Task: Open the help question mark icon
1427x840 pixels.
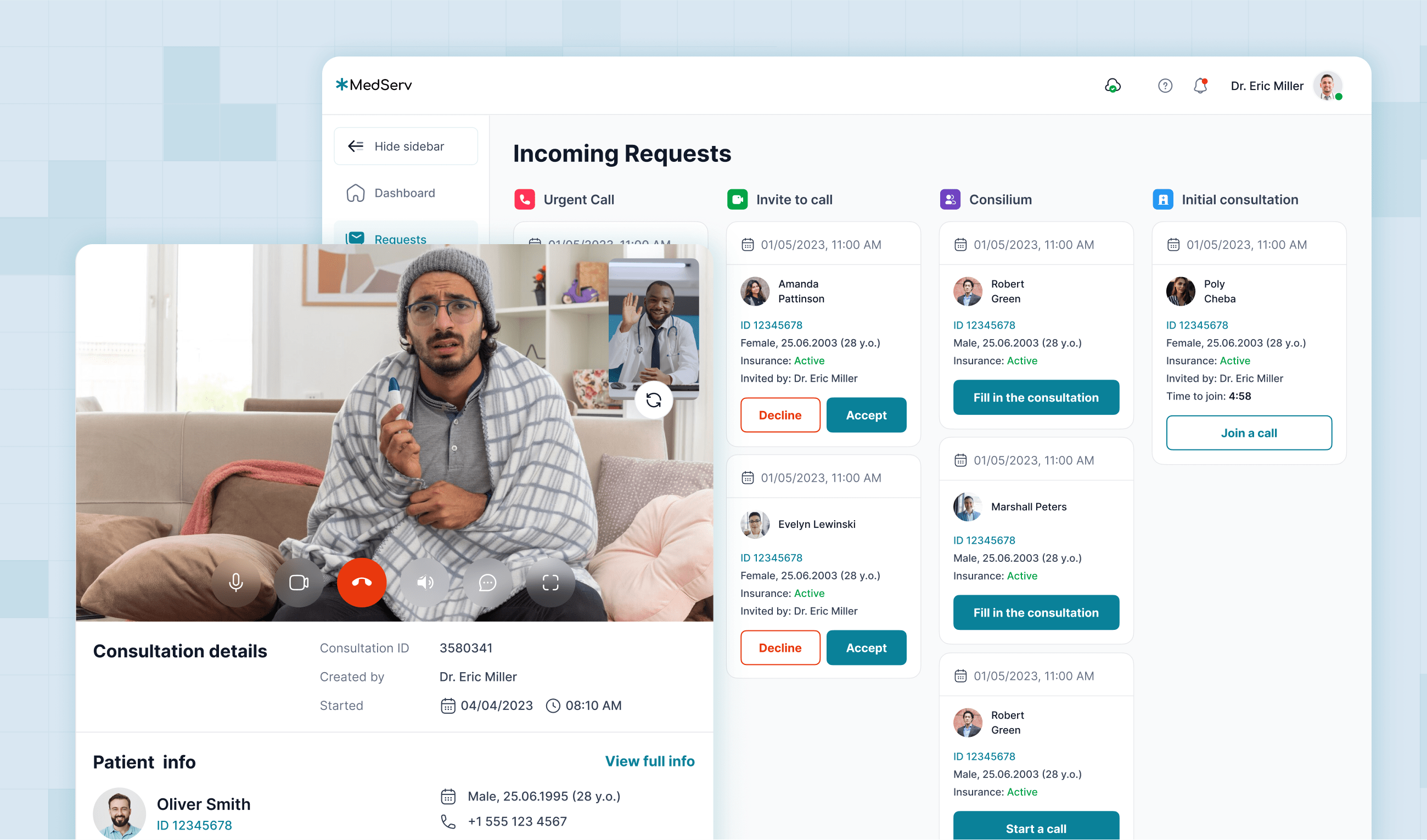Action: pyautogui.click(x=1165, y=86)
